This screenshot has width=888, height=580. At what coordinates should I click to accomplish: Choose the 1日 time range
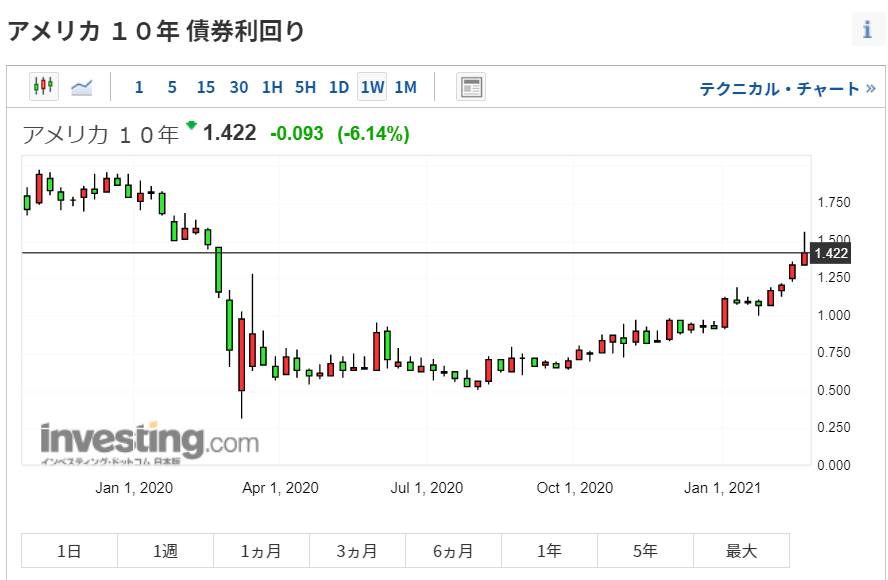pyautogui.click(x=69, y=551)
